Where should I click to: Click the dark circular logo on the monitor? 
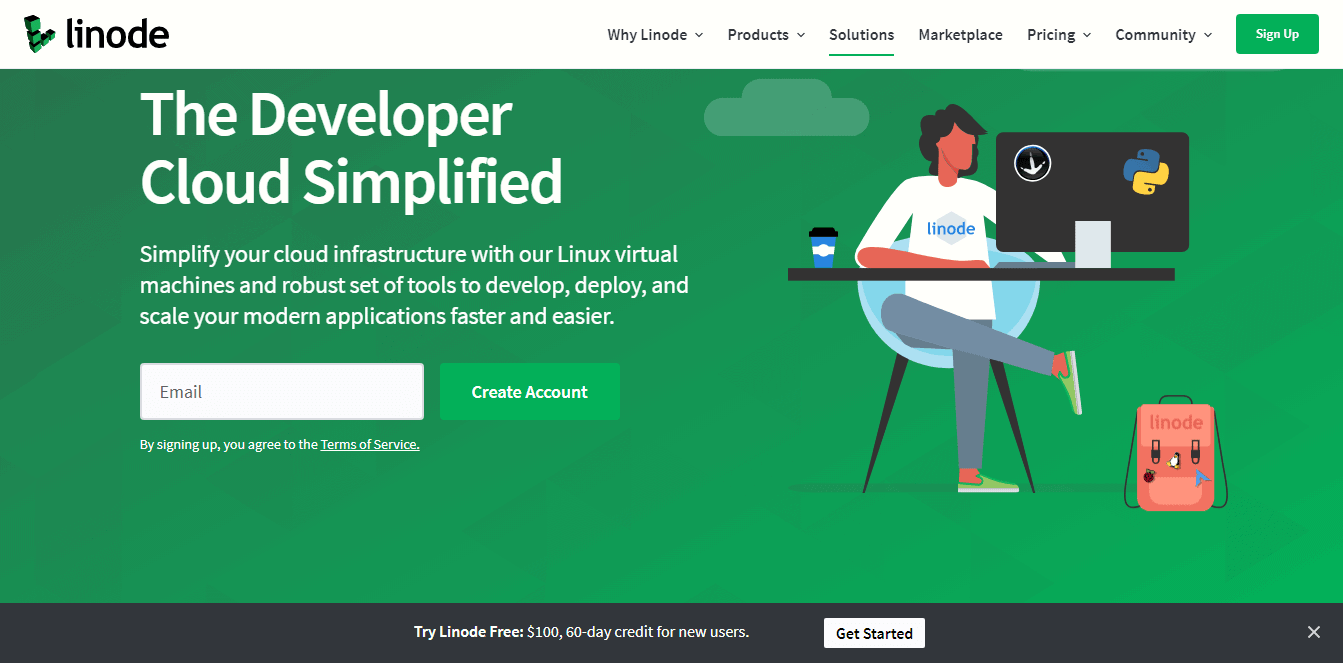(1032, 162)
